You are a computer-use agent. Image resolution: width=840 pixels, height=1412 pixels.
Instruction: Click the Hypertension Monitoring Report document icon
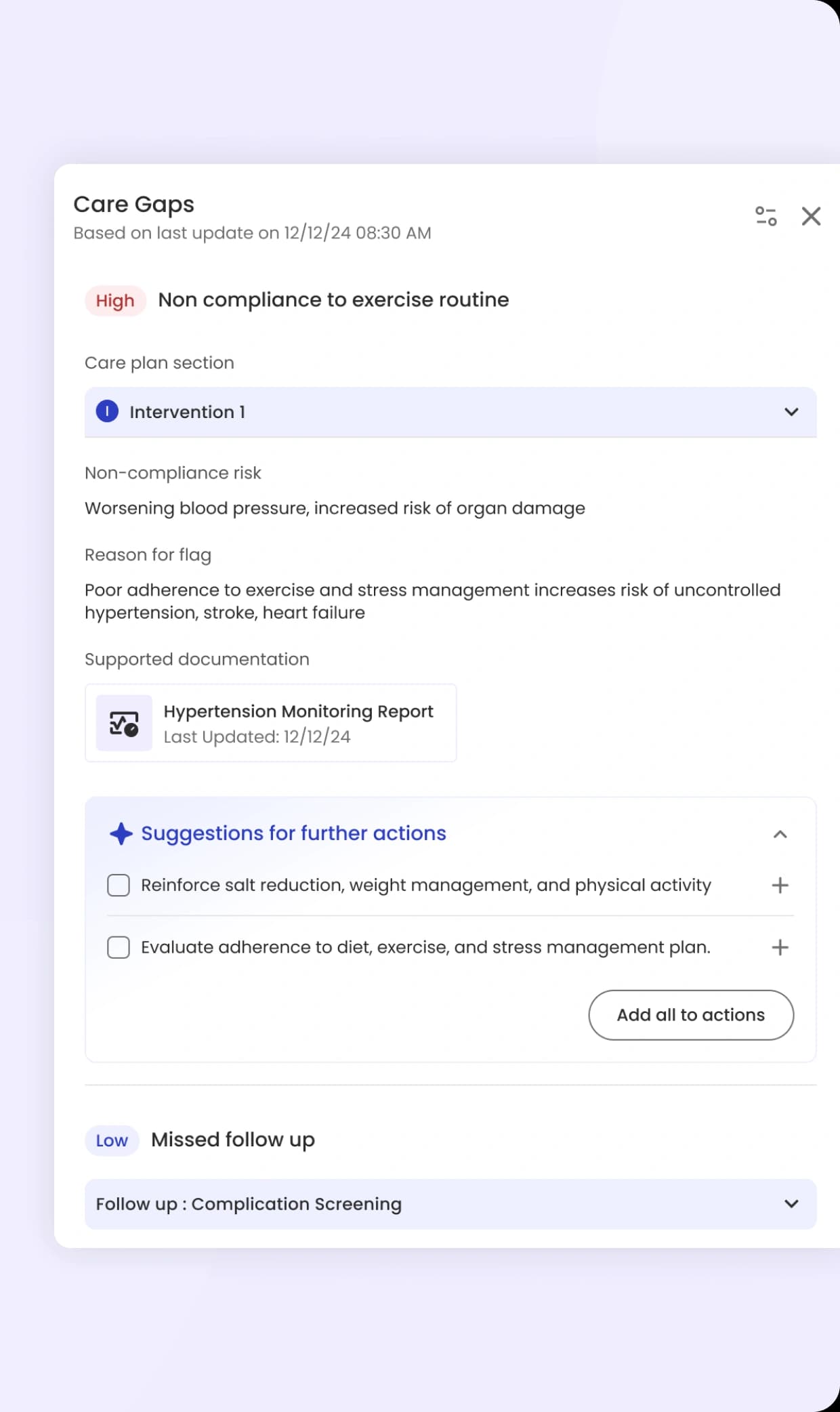(124, 723)
